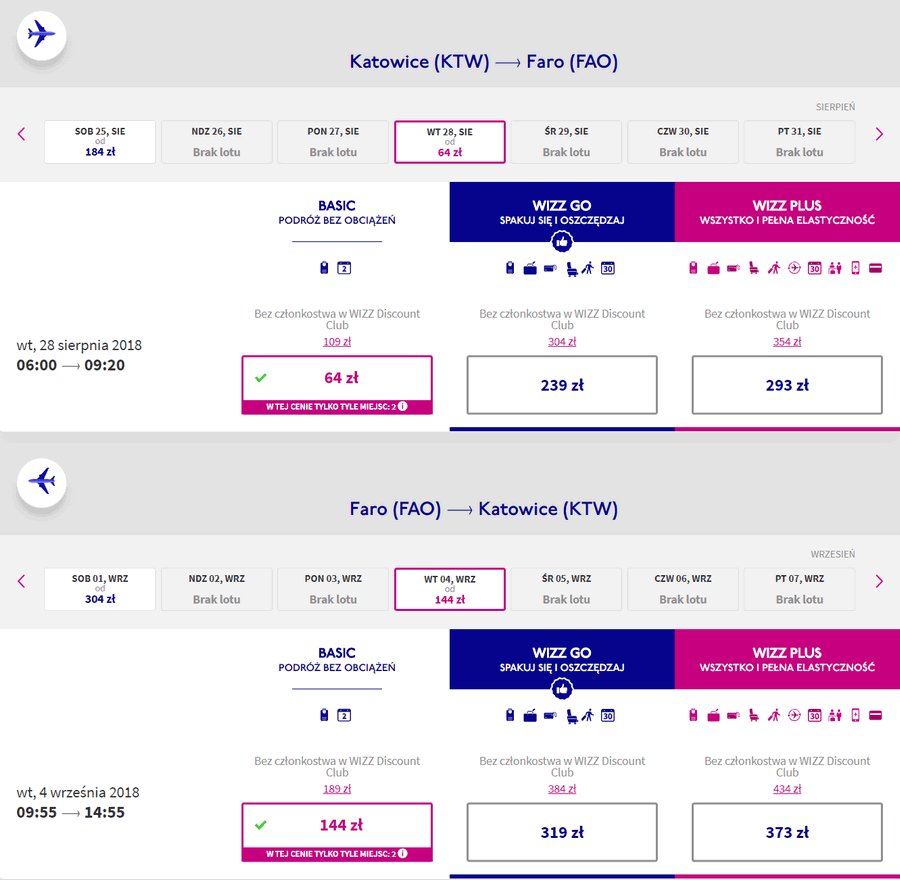Click outbound WIZZ PLUS airport check-in plane icon

(794, 268)
